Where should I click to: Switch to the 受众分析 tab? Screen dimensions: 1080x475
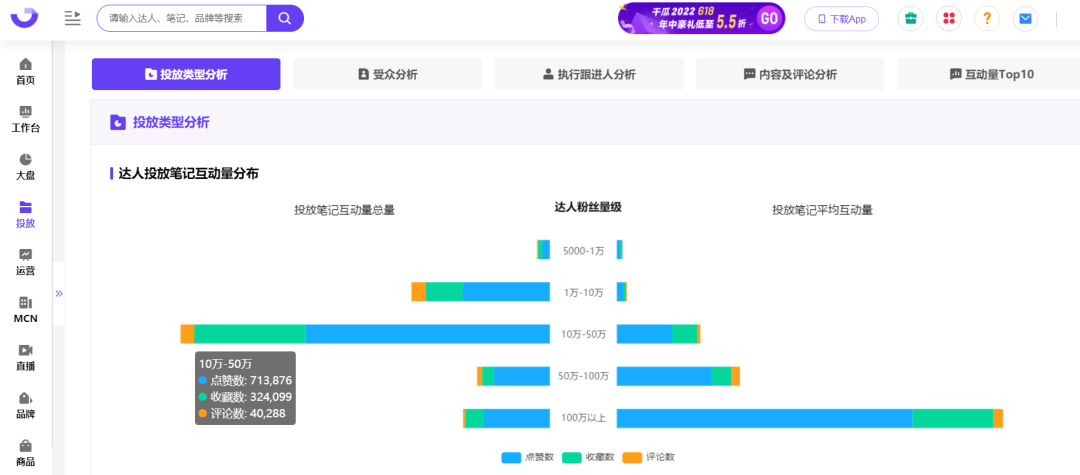pos(387,74)
